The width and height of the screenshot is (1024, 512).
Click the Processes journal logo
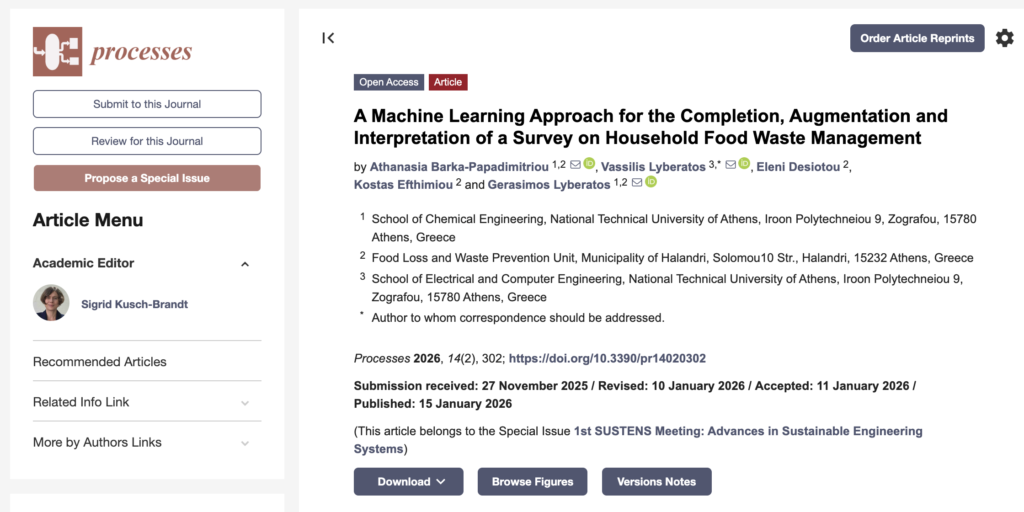point(112,52)
